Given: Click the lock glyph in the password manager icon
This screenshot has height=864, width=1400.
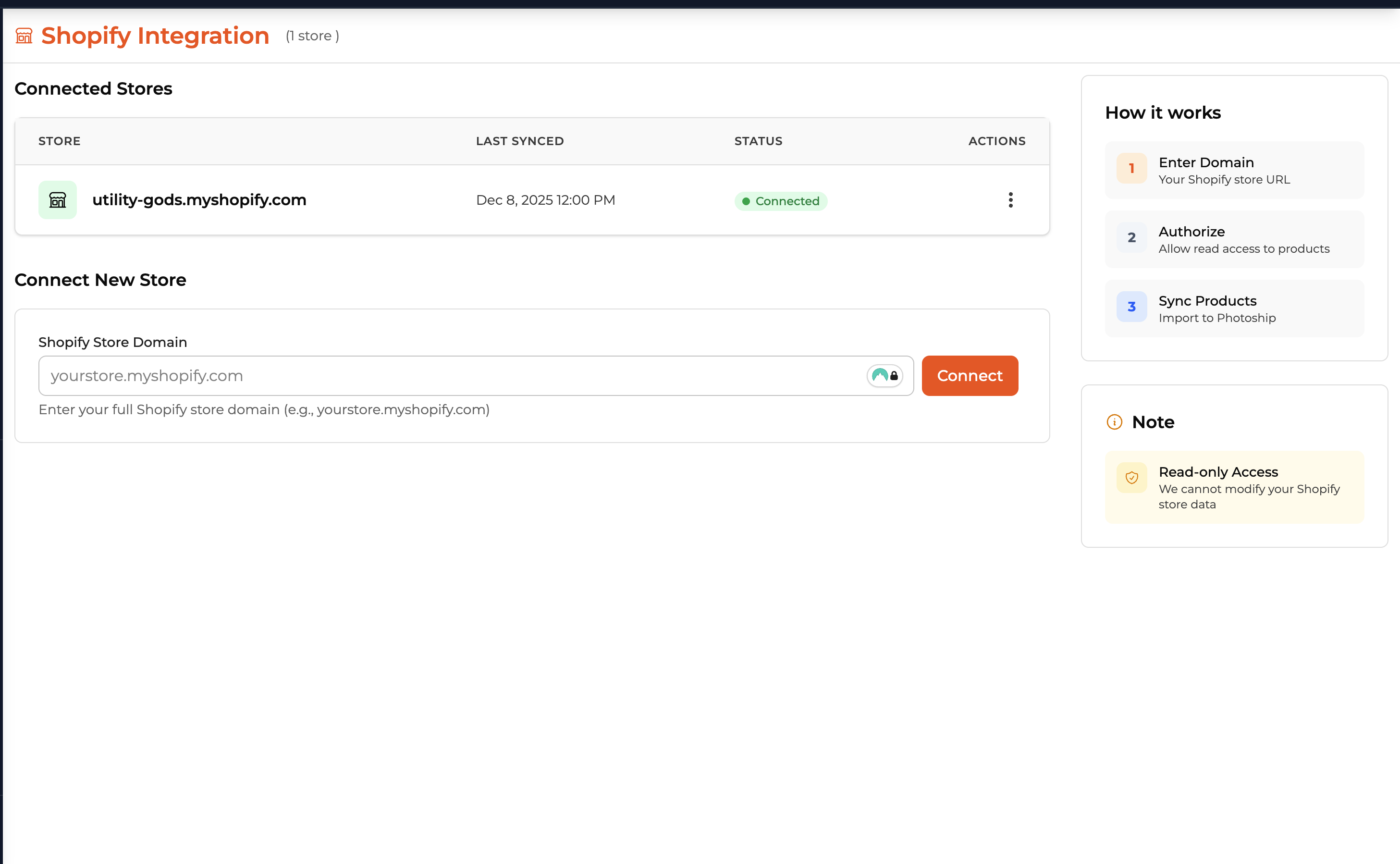Looking at the screenshot, I should click(894, 376).
